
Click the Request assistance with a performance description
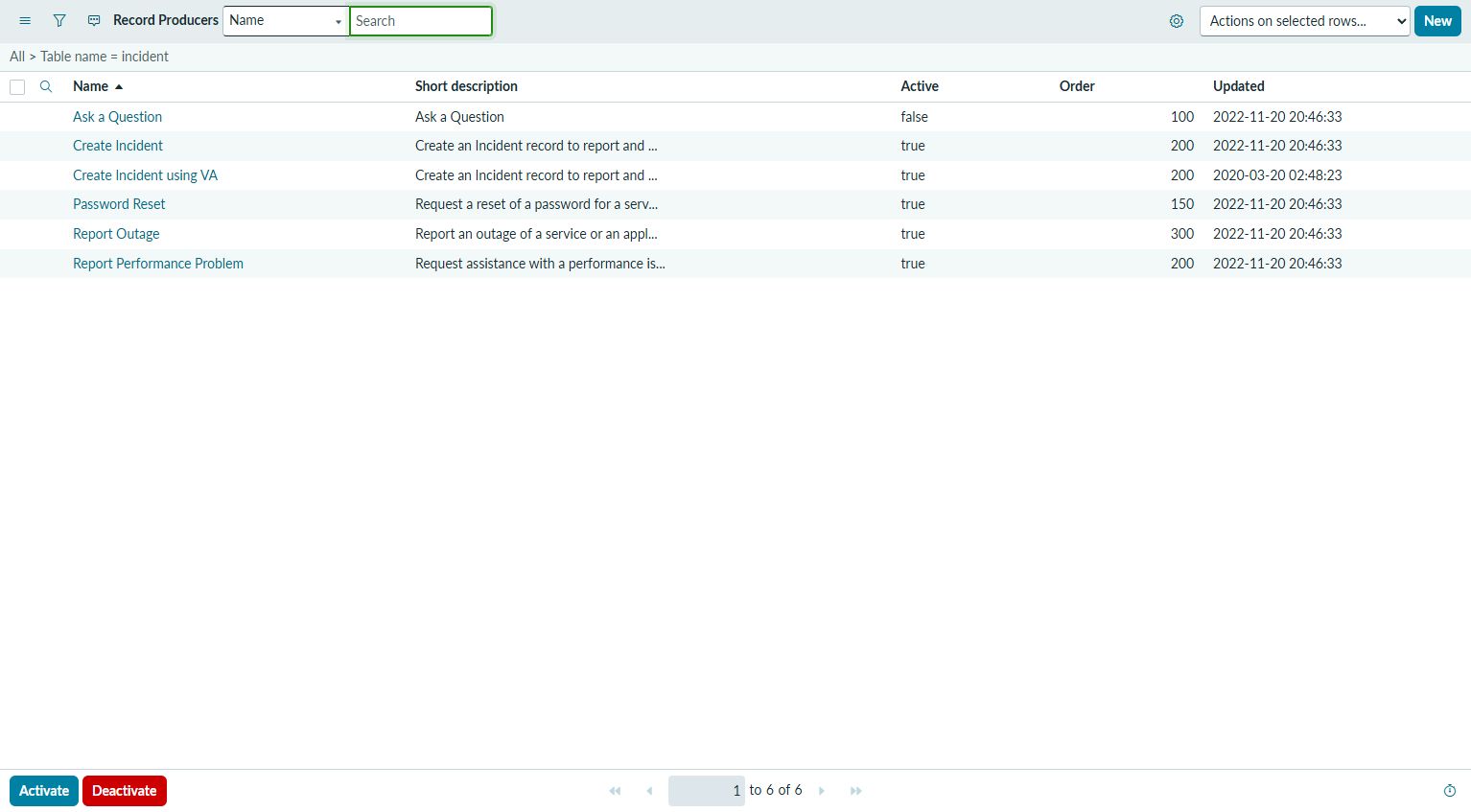tap(540, 264)
